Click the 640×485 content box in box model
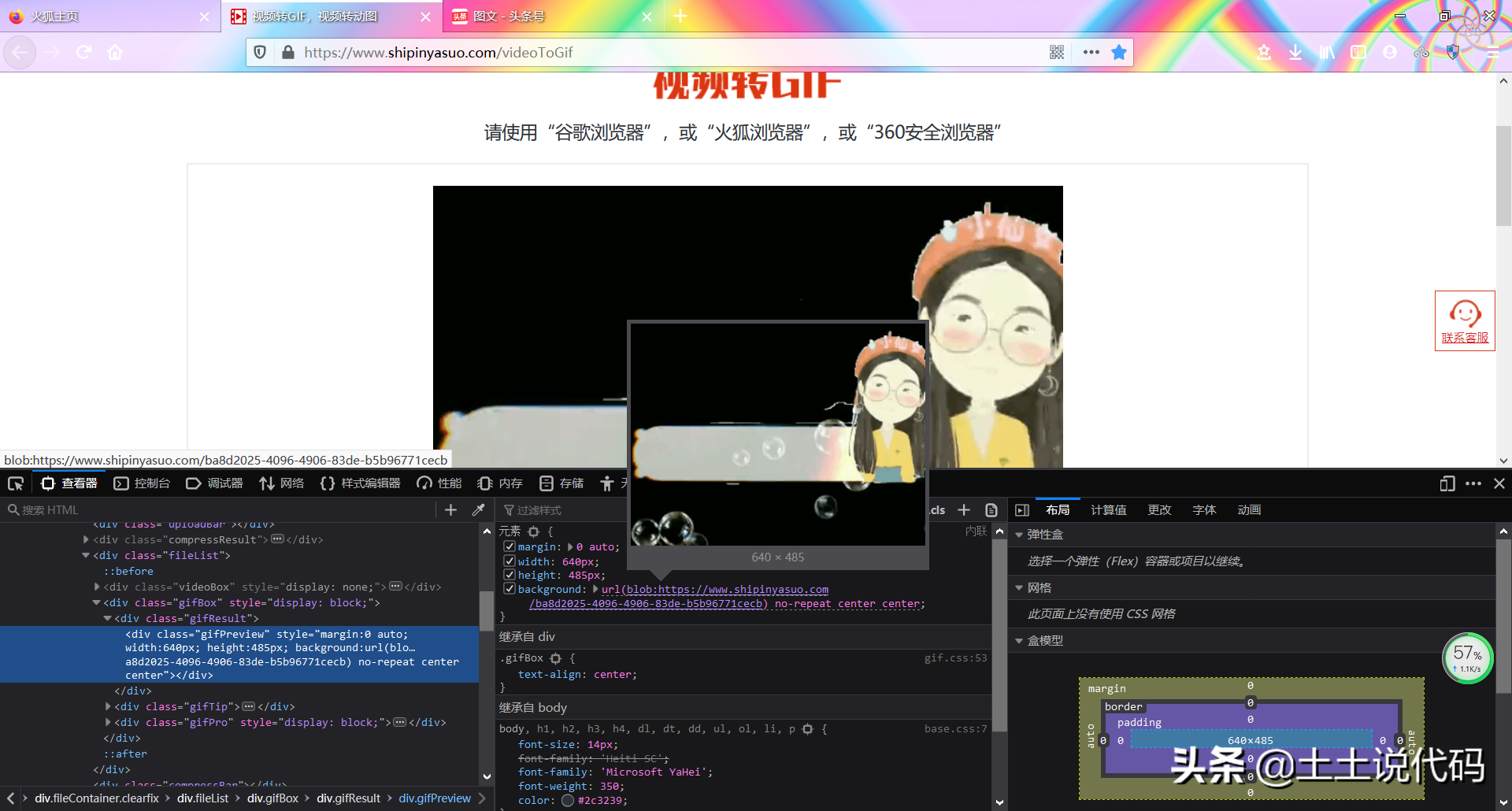The image size is (1512, 811). (1251, 740)
